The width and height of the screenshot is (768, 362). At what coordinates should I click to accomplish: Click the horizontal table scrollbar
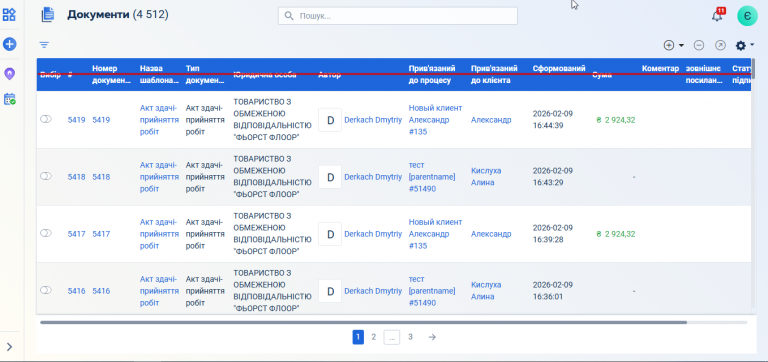(363, 322)
